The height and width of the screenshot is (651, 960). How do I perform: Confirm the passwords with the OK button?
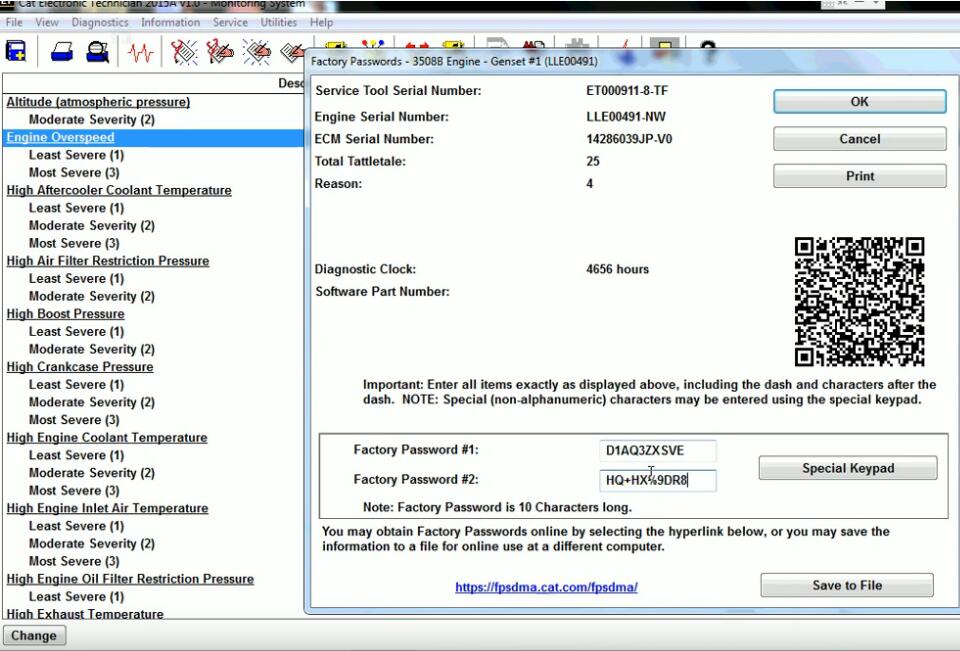coord(860,102)
